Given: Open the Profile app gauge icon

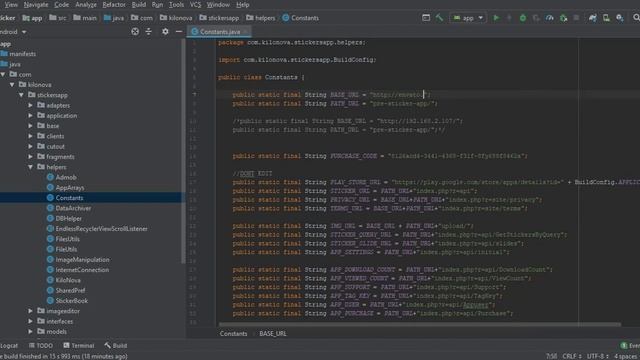Looking at the screenshot, I should pyautogui.click(x=549, y=18).
